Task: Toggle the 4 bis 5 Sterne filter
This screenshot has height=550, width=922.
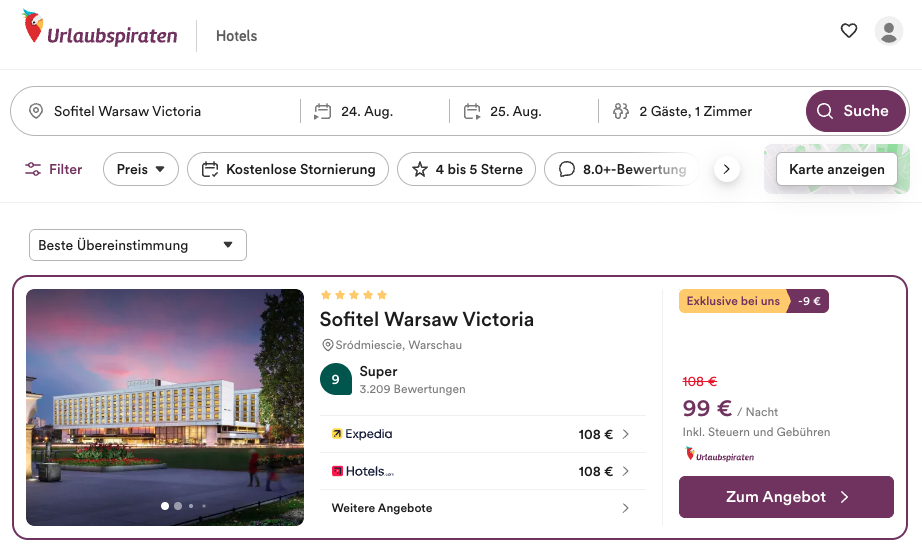Action: [x=466, y=169]
